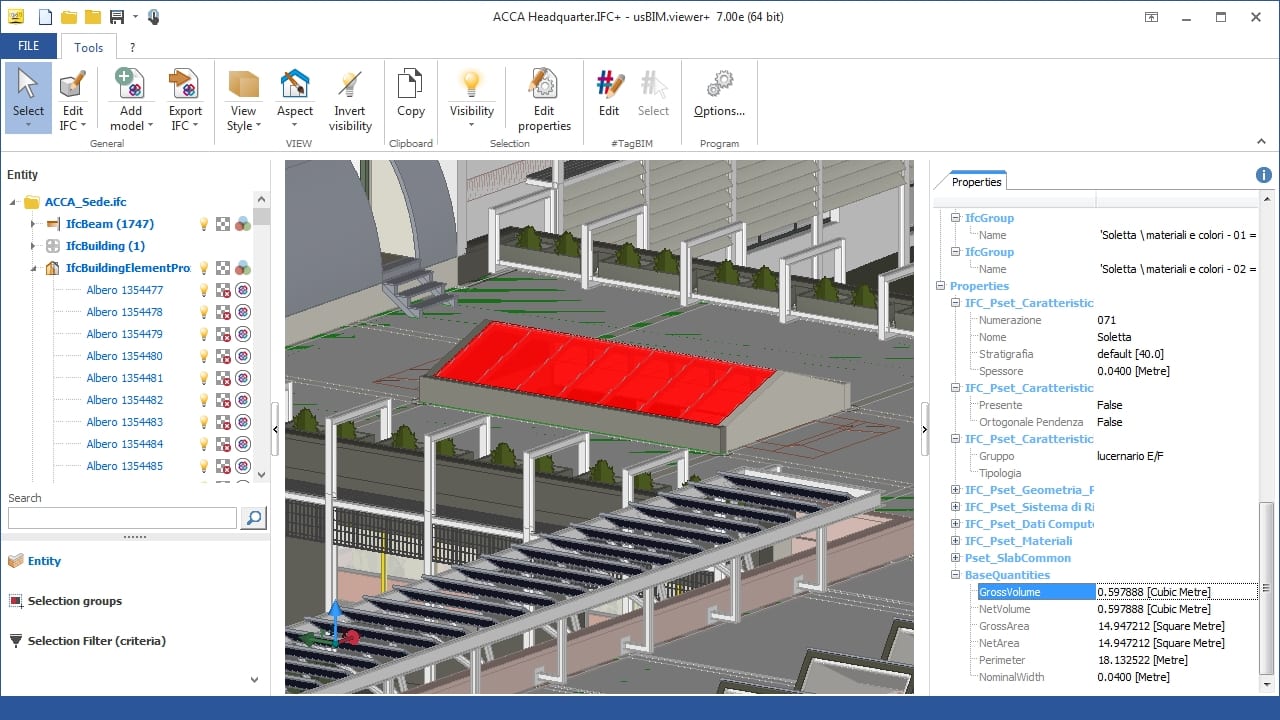Screen dimensions: 1280x720
Task: Switch to the Properties tab
Action: [976, 182]
